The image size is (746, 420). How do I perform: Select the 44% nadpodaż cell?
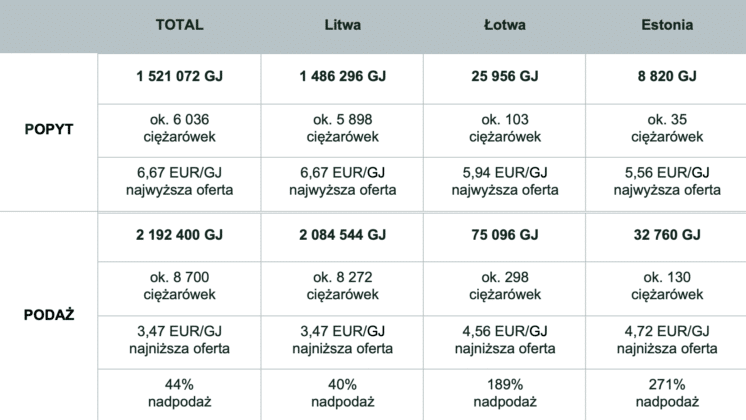(179, 395)
